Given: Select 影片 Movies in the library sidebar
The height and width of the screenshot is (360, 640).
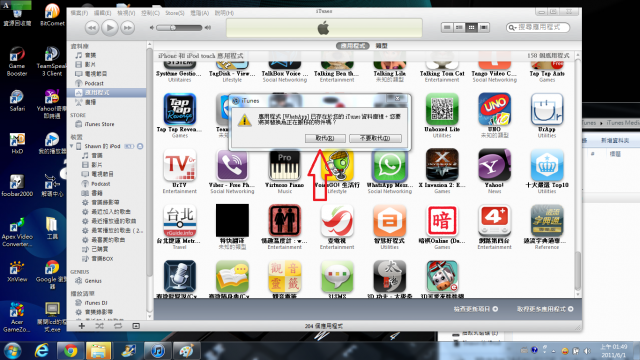Looking at the screenshot, I should click(x=90, y=64).
